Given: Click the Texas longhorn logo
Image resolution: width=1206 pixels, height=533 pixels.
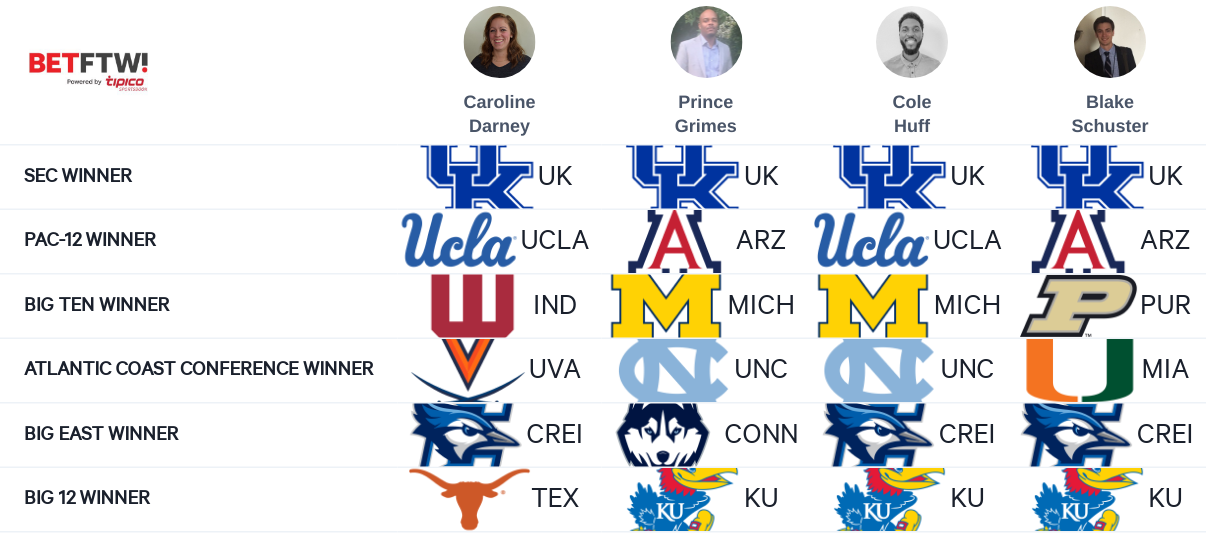Looking at the screenshot, I should (x=469, y=498).
